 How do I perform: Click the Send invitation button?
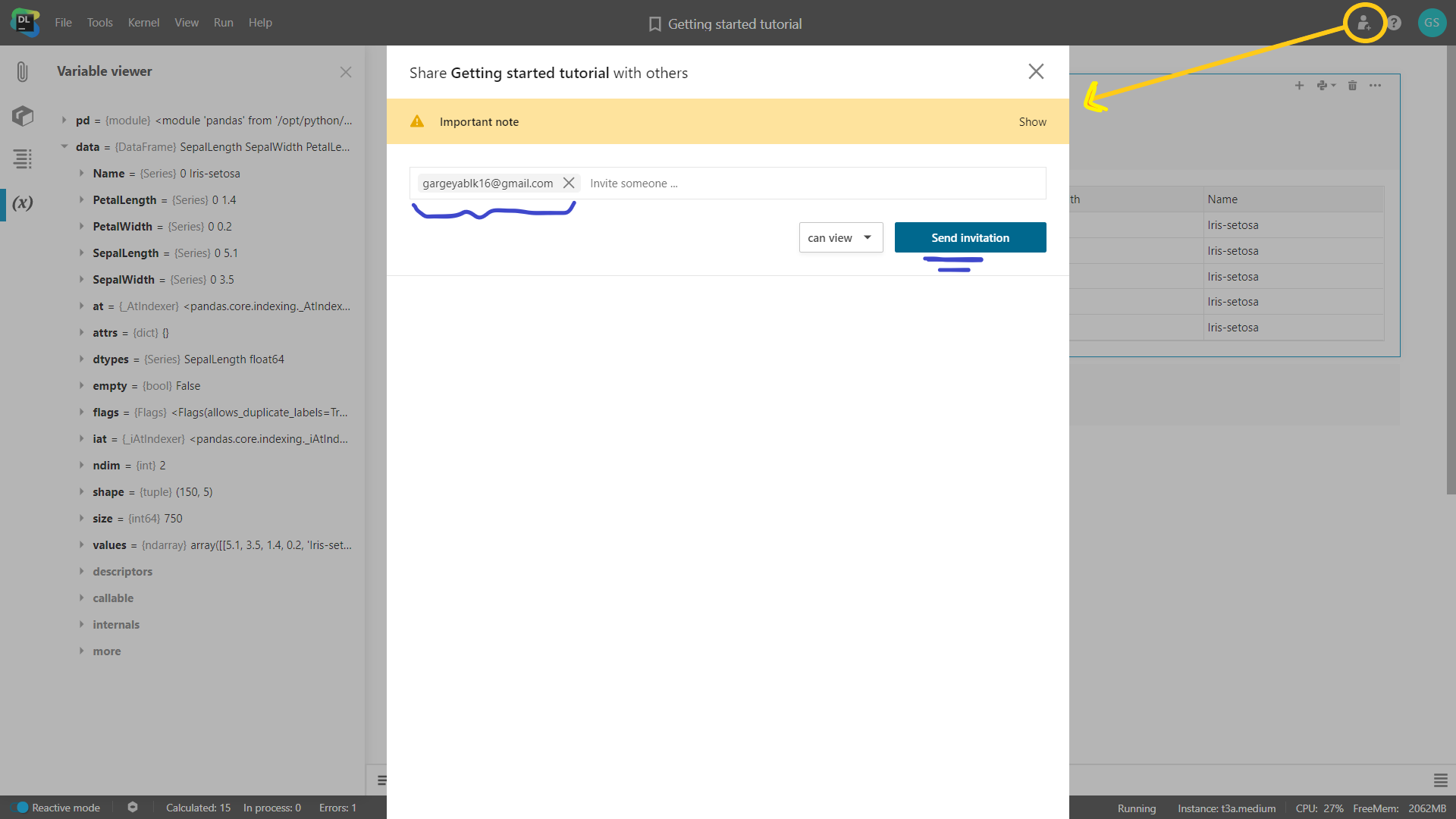970,237
